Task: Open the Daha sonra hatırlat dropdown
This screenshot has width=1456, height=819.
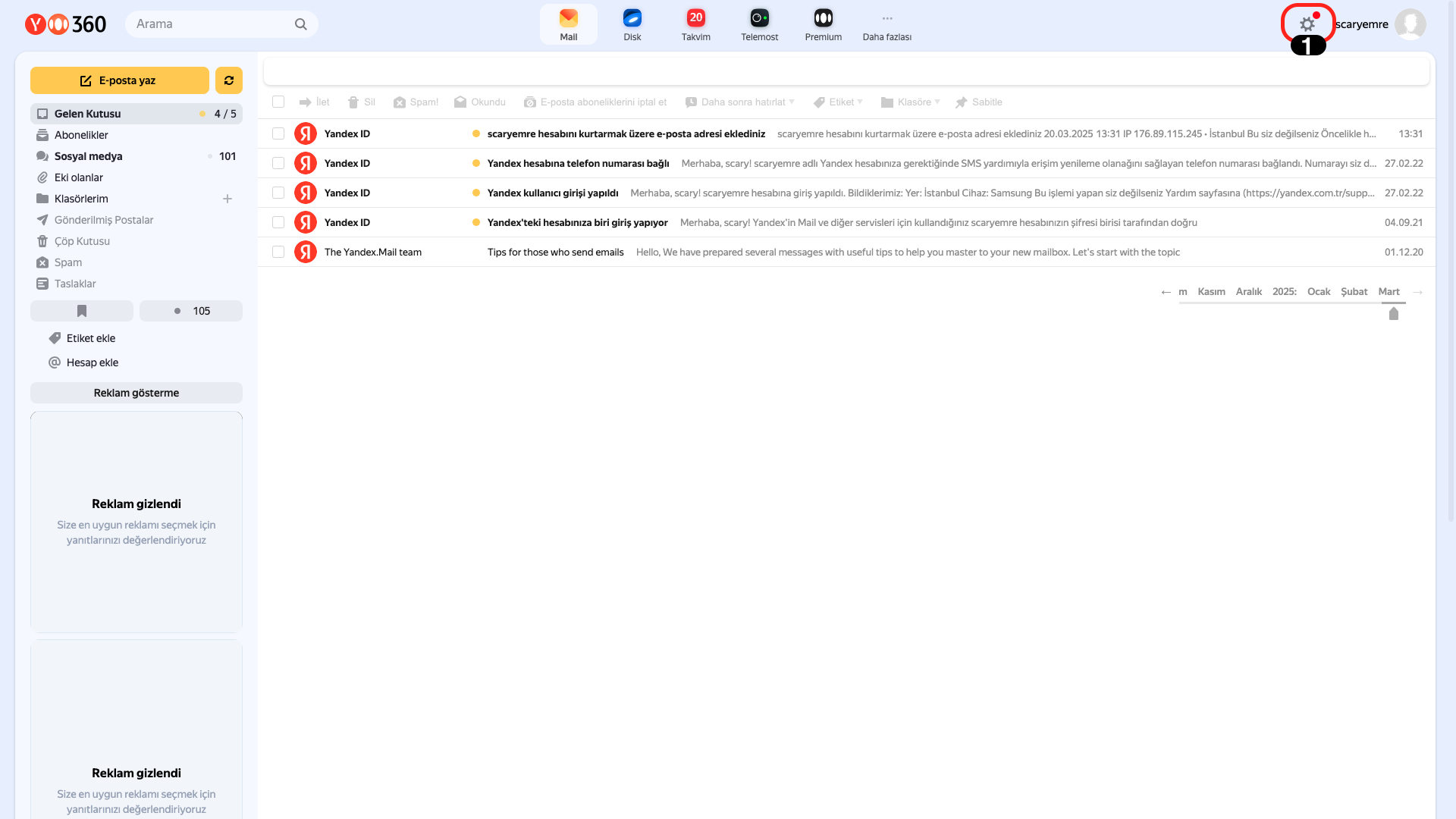Action: point(739,102)
